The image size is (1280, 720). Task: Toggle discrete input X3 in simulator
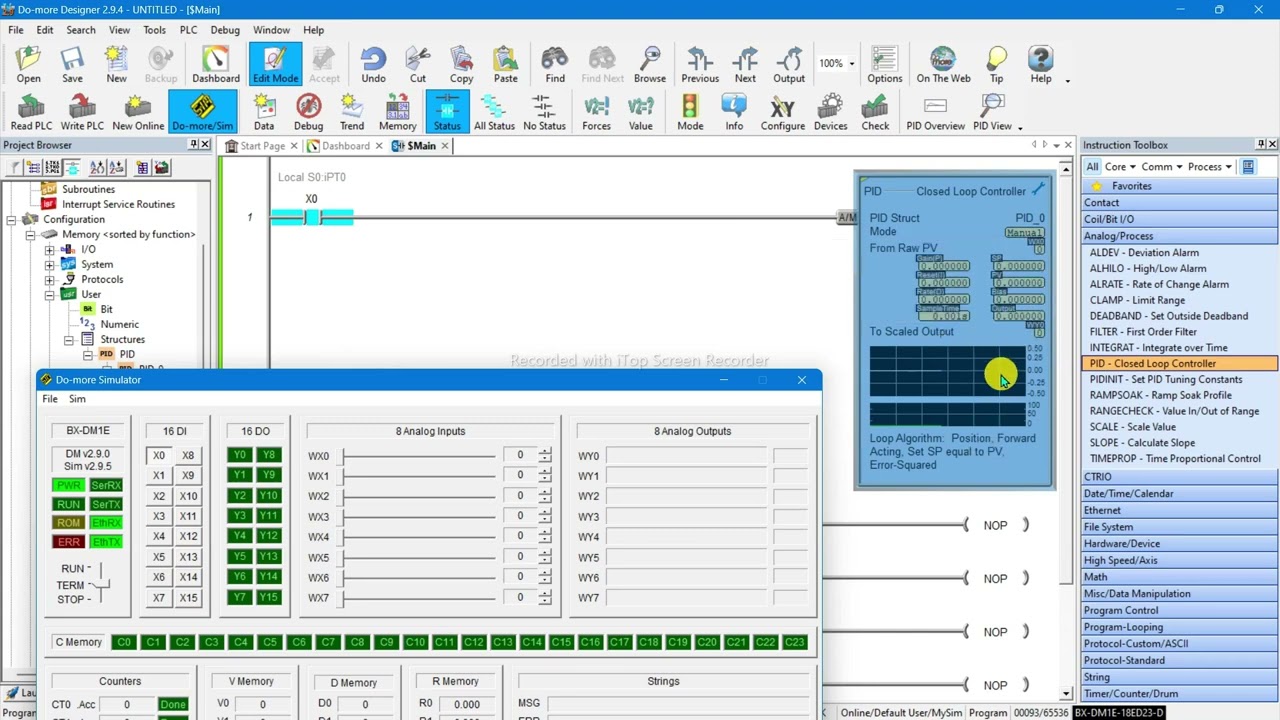159,516
